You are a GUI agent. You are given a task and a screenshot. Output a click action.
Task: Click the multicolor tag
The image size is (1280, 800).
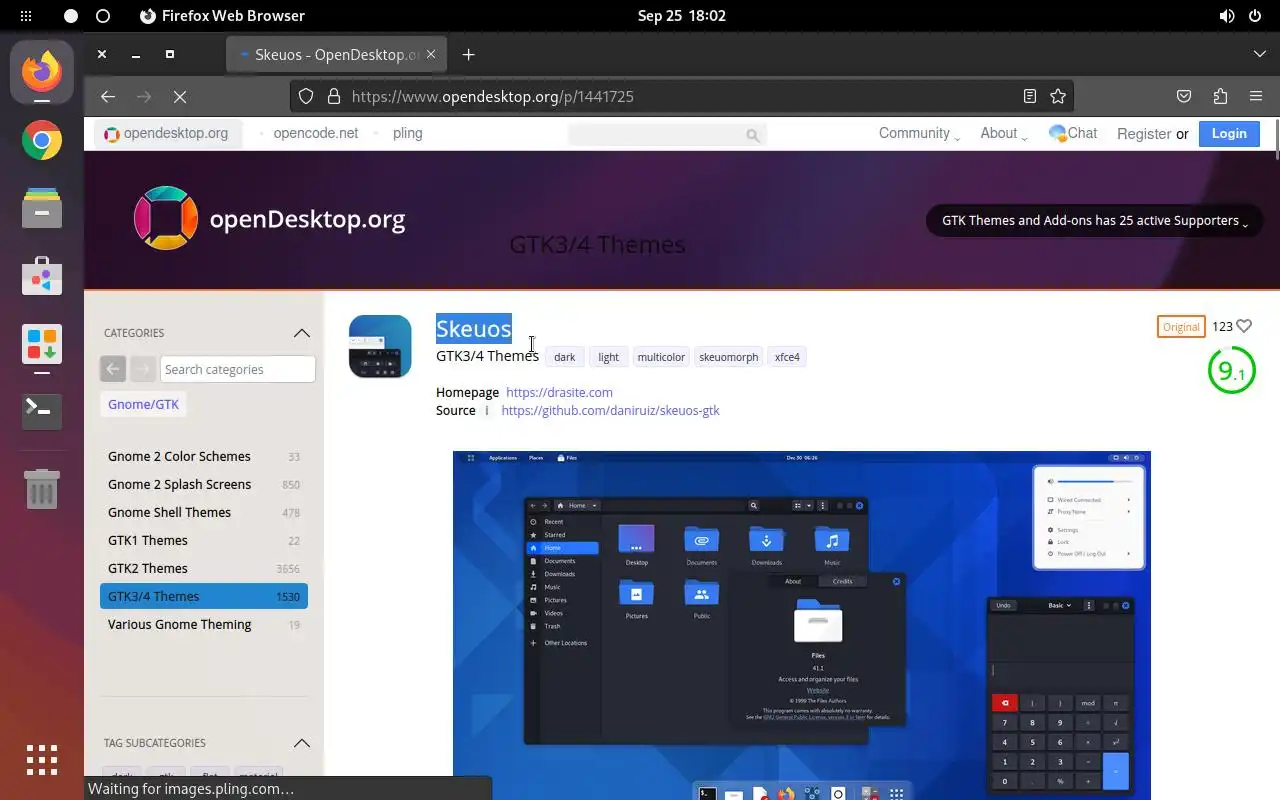pyautogui.click(x=661, y=357)
